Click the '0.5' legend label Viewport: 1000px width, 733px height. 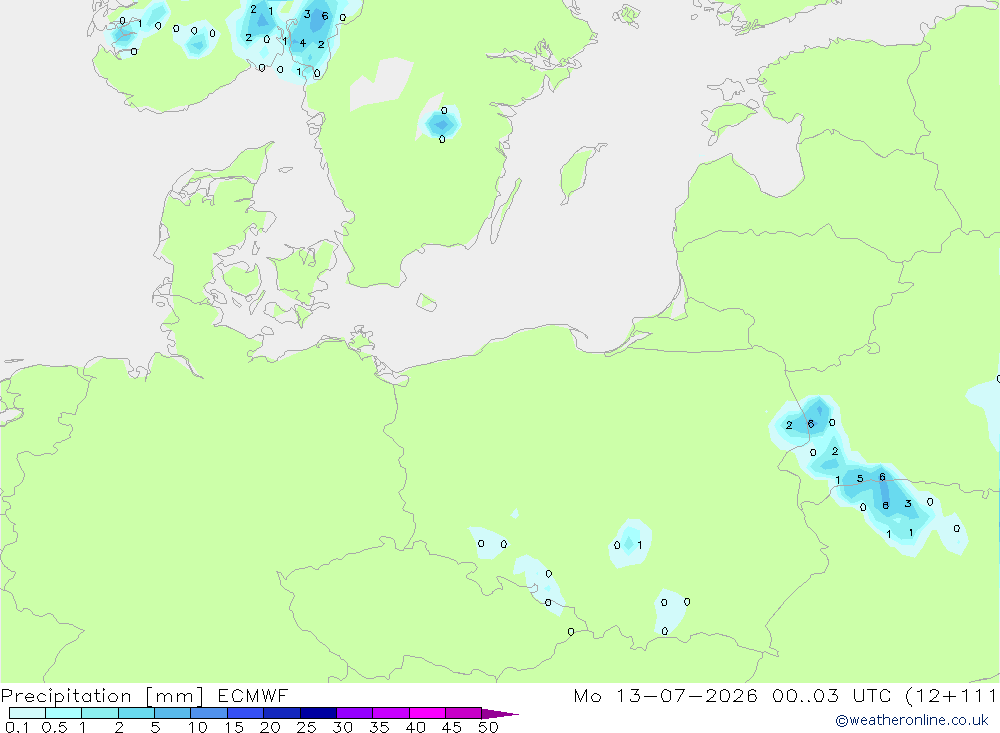[x=54, y=727]
